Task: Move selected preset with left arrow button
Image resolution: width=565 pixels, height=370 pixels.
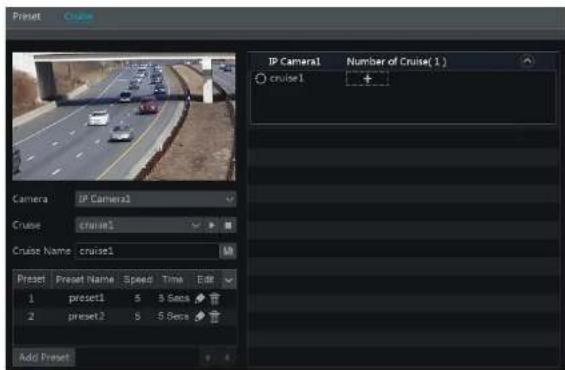Action: point(208,357)
